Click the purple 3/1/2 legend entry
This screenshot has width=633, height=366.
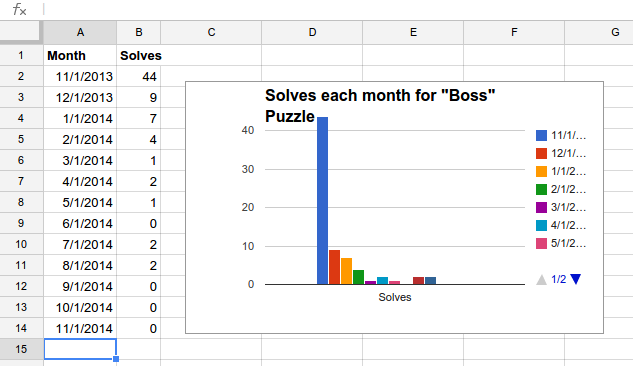click(561, 207)
